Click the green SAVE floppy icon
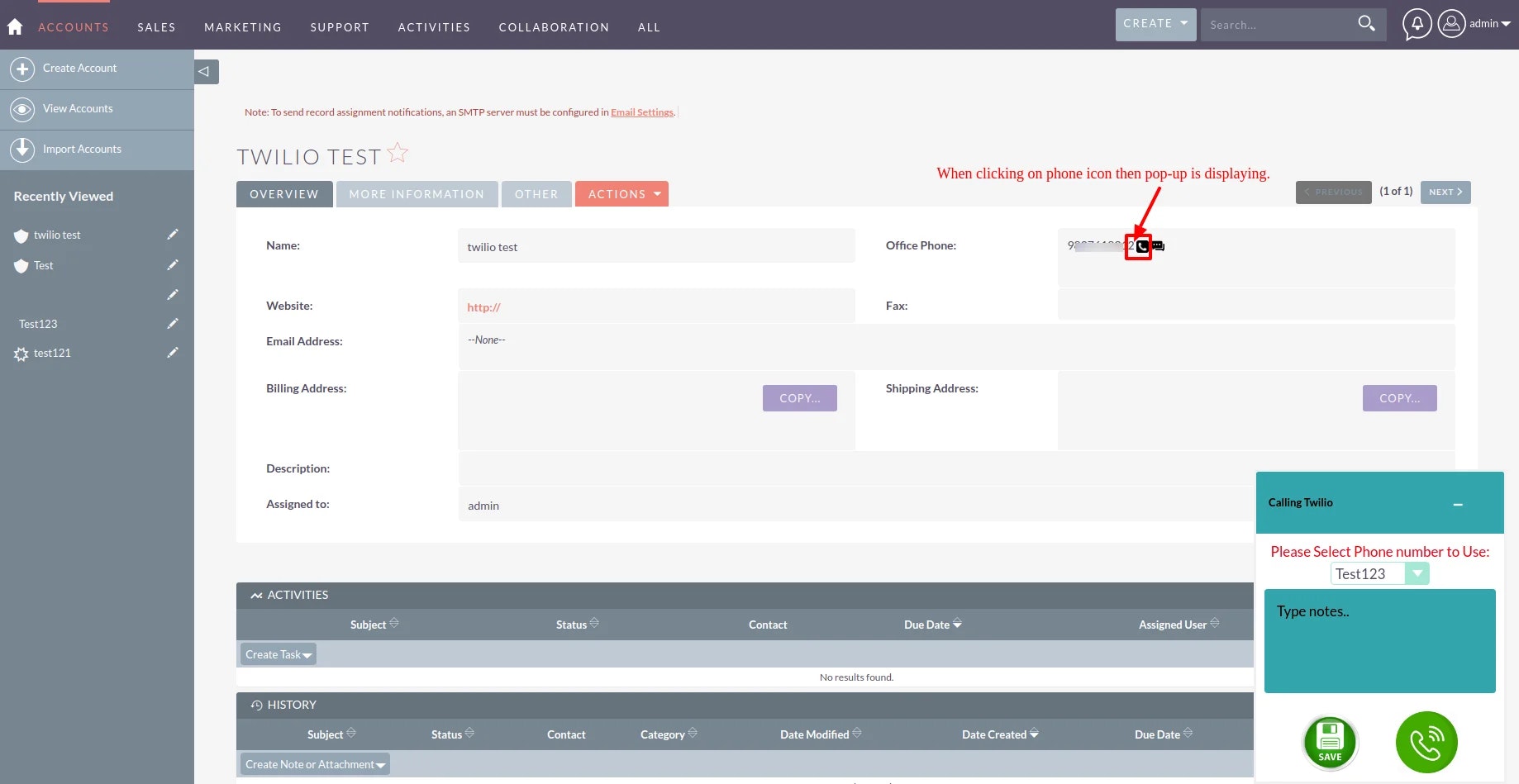 tap(1330, 742)
